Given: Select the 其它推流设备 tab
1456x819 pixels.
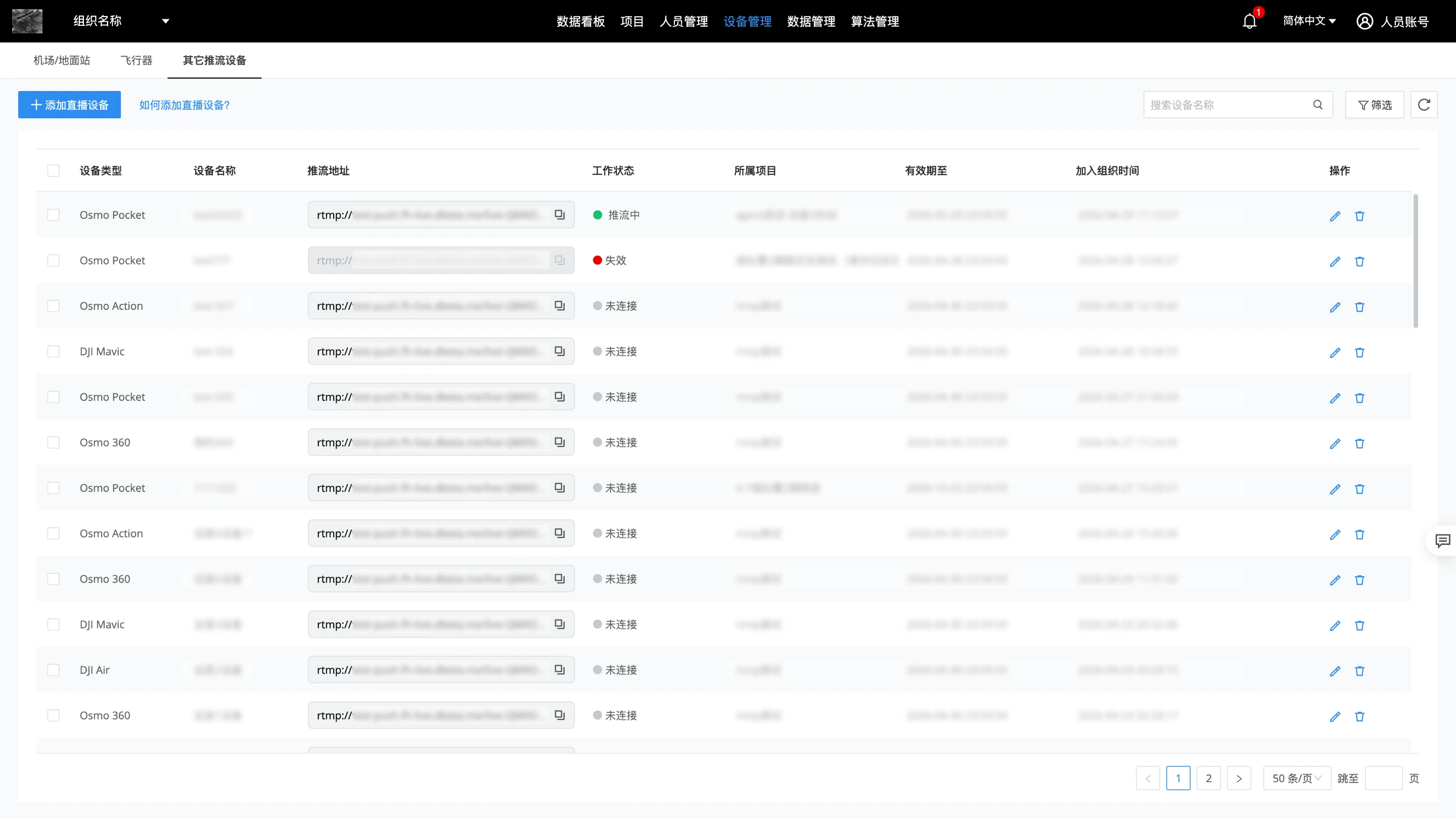Looking at the screenshot, I should pos(214,61).
